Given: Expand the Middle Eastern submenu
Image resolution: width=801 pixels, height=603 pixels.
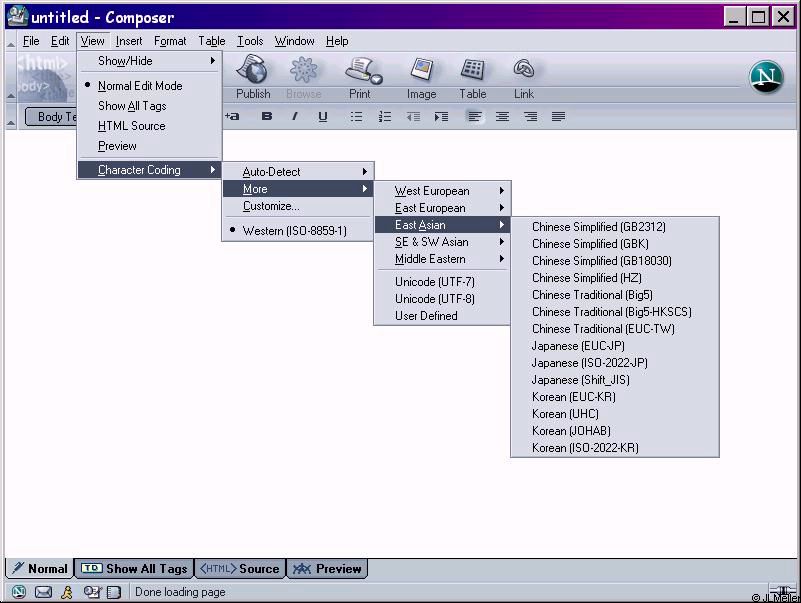Looking at the screenshot, I should [x=442, y=259].
